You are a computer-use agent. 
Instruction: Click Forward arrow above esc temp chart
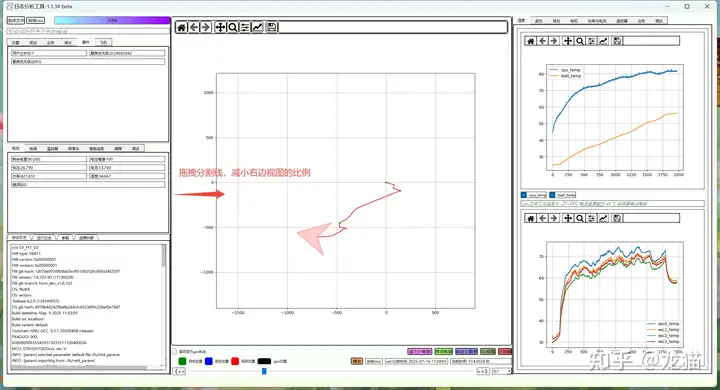pyautogui.click(x=554, y=218)
